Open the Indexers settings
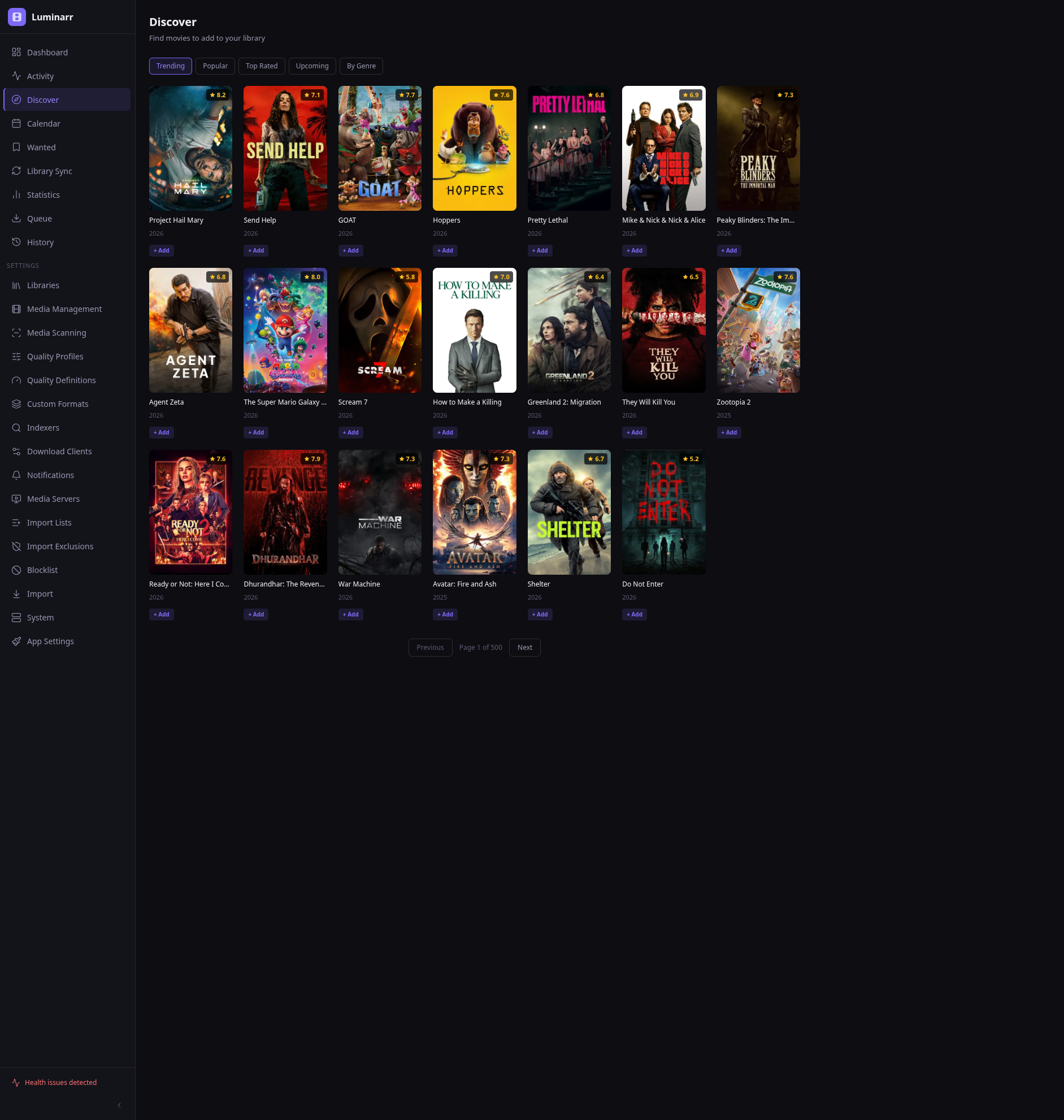Screen dimensions: 1064x1120 click(42, 428)
